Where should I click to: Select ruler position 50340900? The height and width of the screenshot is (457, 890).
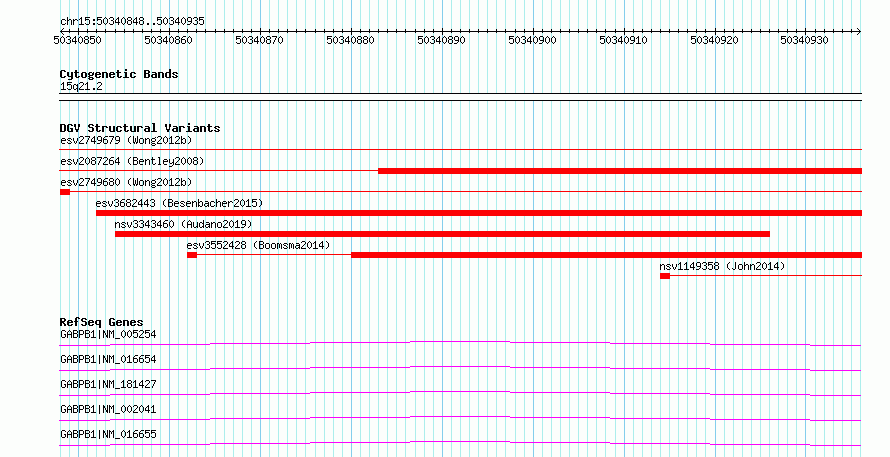pyautogui.click(x=532, y=40)
